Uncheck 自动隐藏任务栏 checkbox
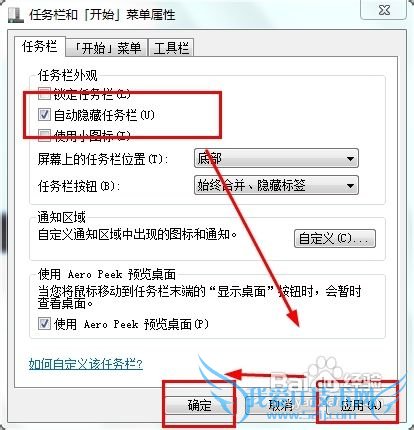414x430 pixels. click(x=44, y=115)
